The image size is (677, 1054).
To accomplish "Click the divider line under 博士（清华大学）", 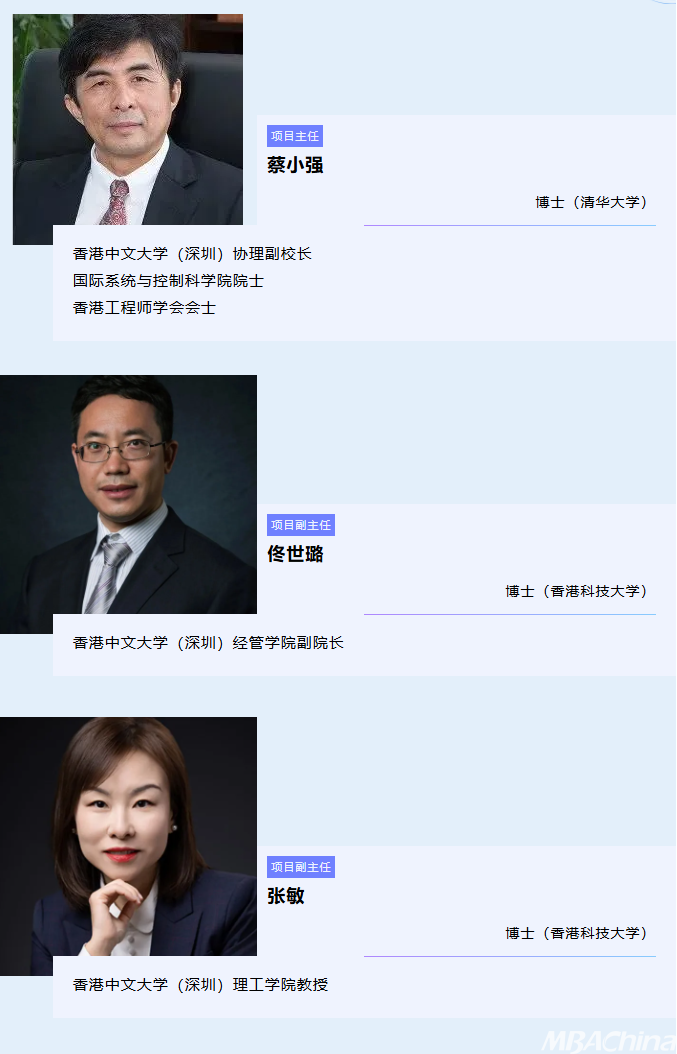I will 510,225.
